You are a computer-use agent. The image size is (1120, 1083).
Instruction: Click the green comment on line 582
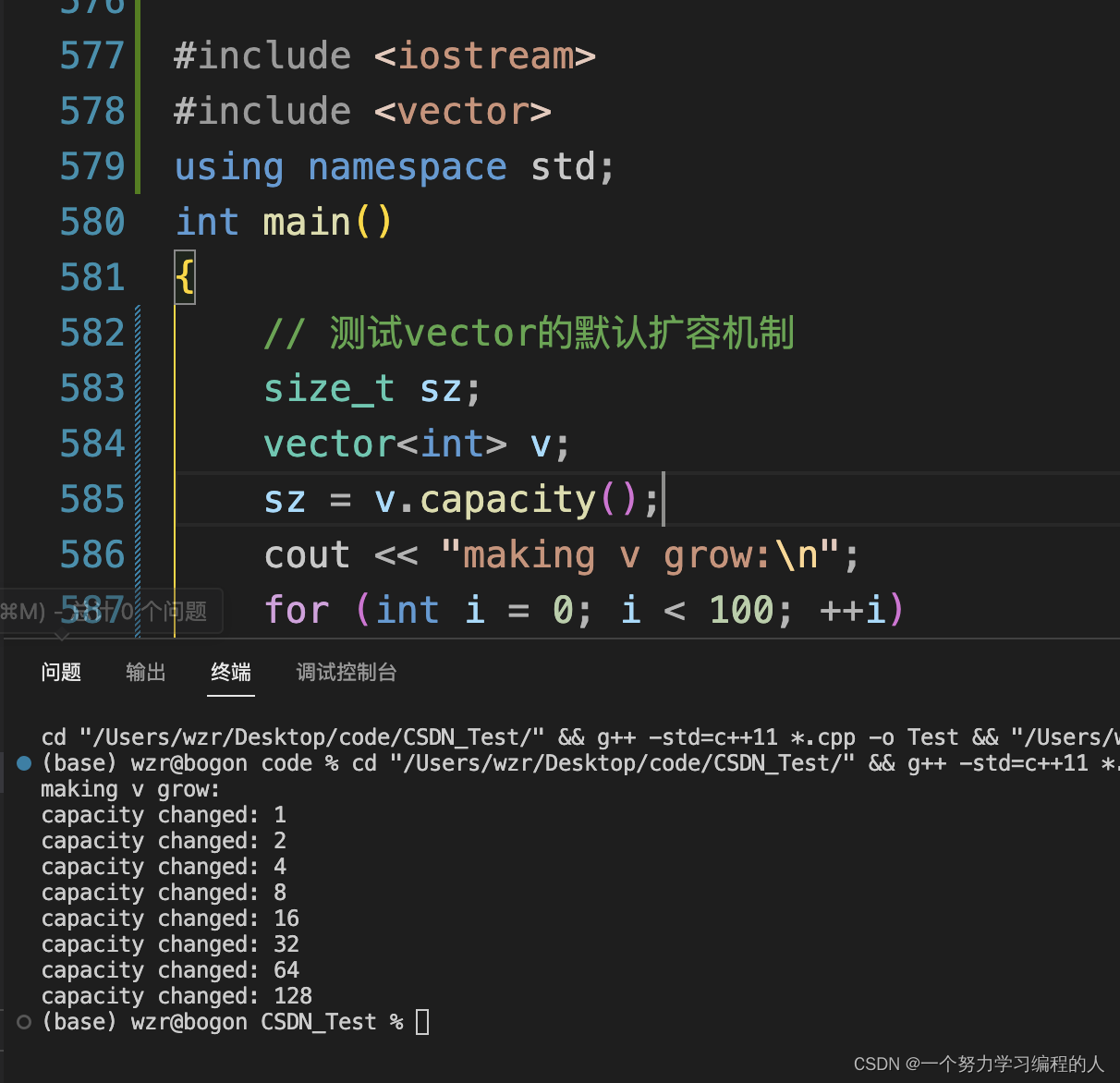click(x=529, y=334)
